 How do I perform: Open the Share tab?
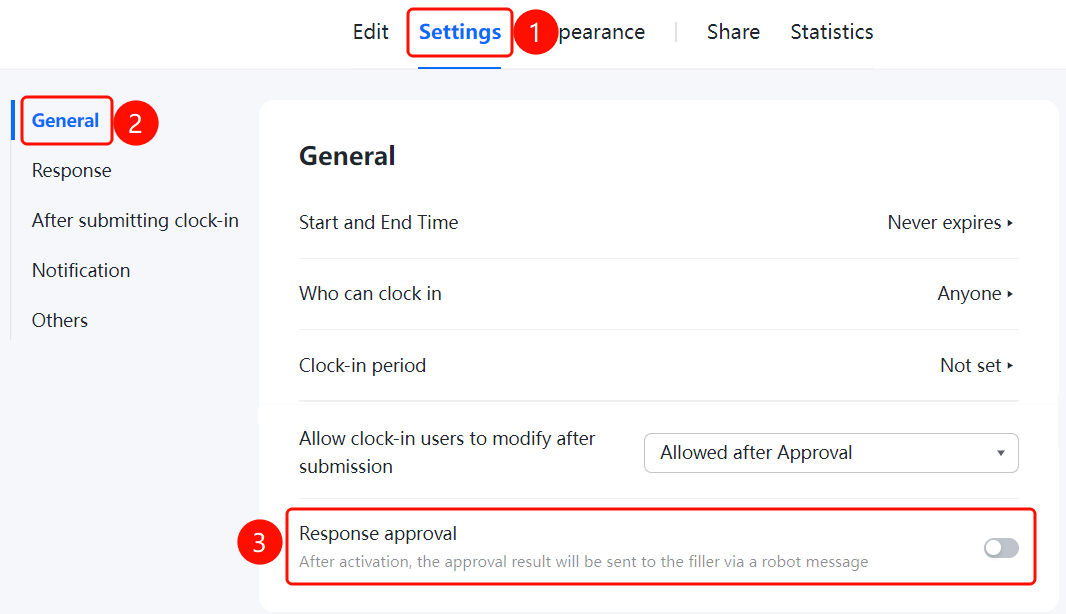[733, 32]
